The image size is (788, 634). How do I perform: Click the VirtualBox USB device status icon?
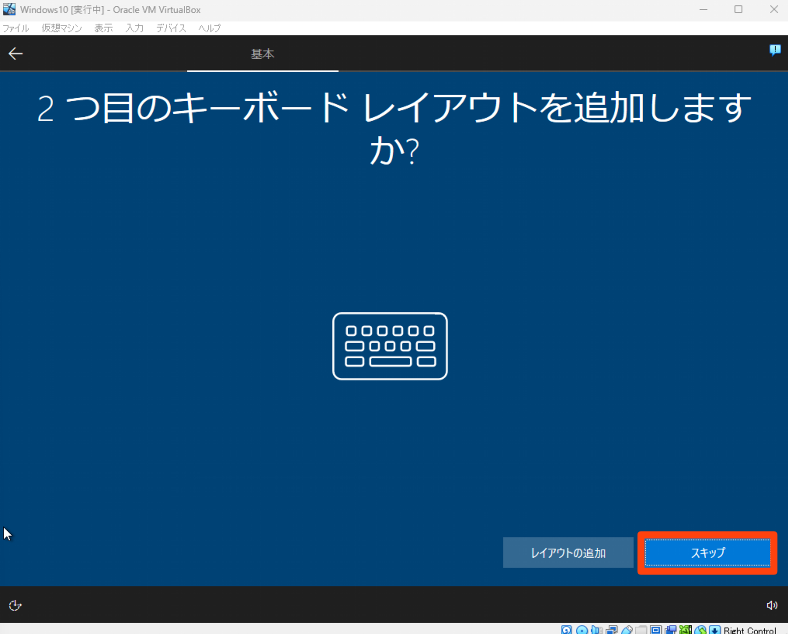click(627, 630)
